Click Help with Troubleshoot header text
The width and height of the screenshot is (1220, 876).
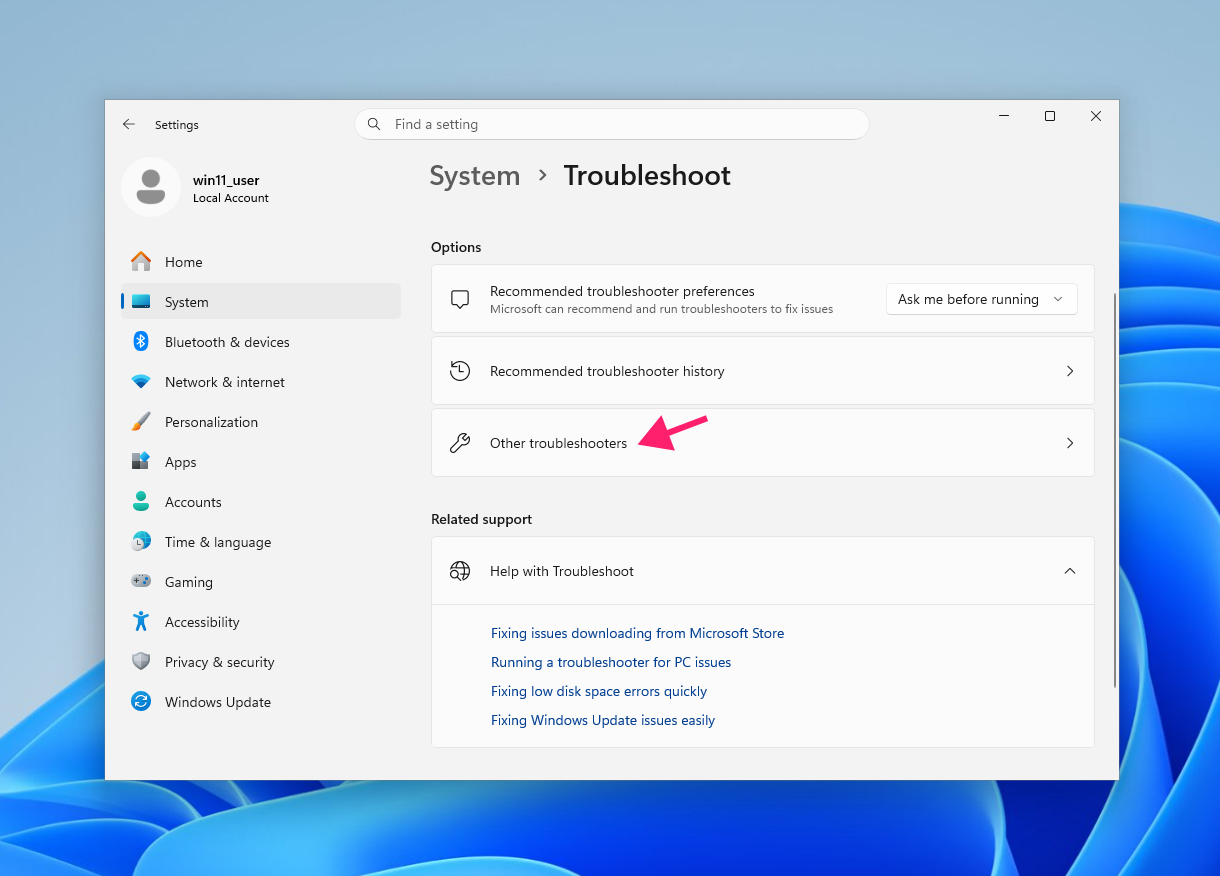pos(562,571)
